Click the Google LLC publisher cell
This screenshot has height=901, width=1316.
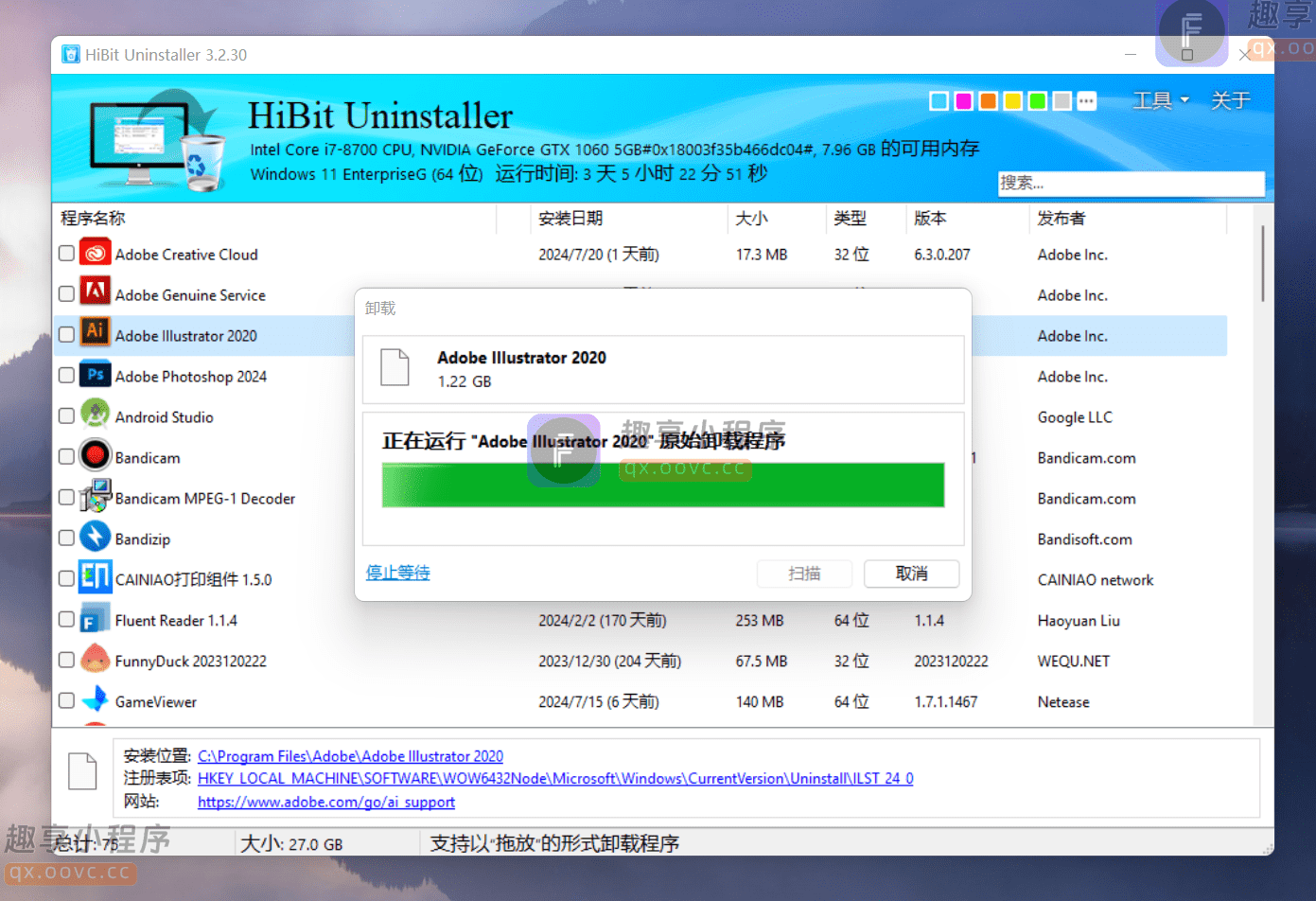(x=1075, y=417)
